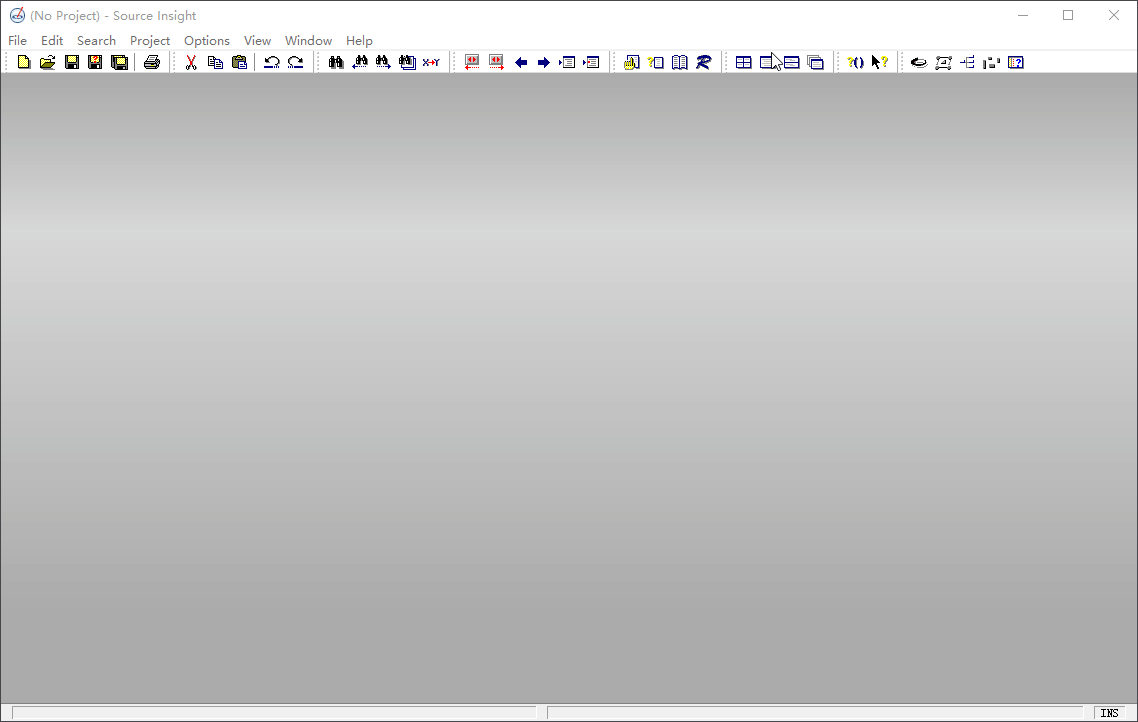Open the View menu

pyautogui.click(x=257, y=41)
